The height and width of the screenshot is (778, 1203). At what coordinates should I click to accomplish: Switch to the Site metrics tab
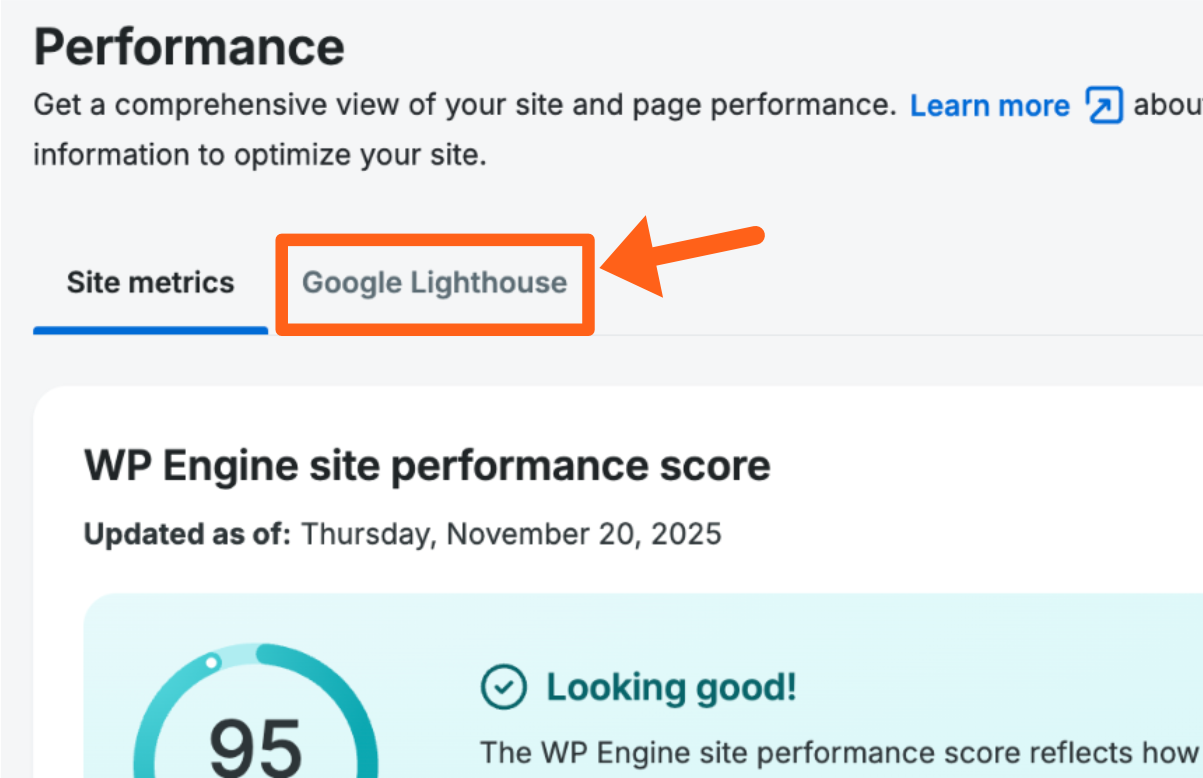(150, 283)
